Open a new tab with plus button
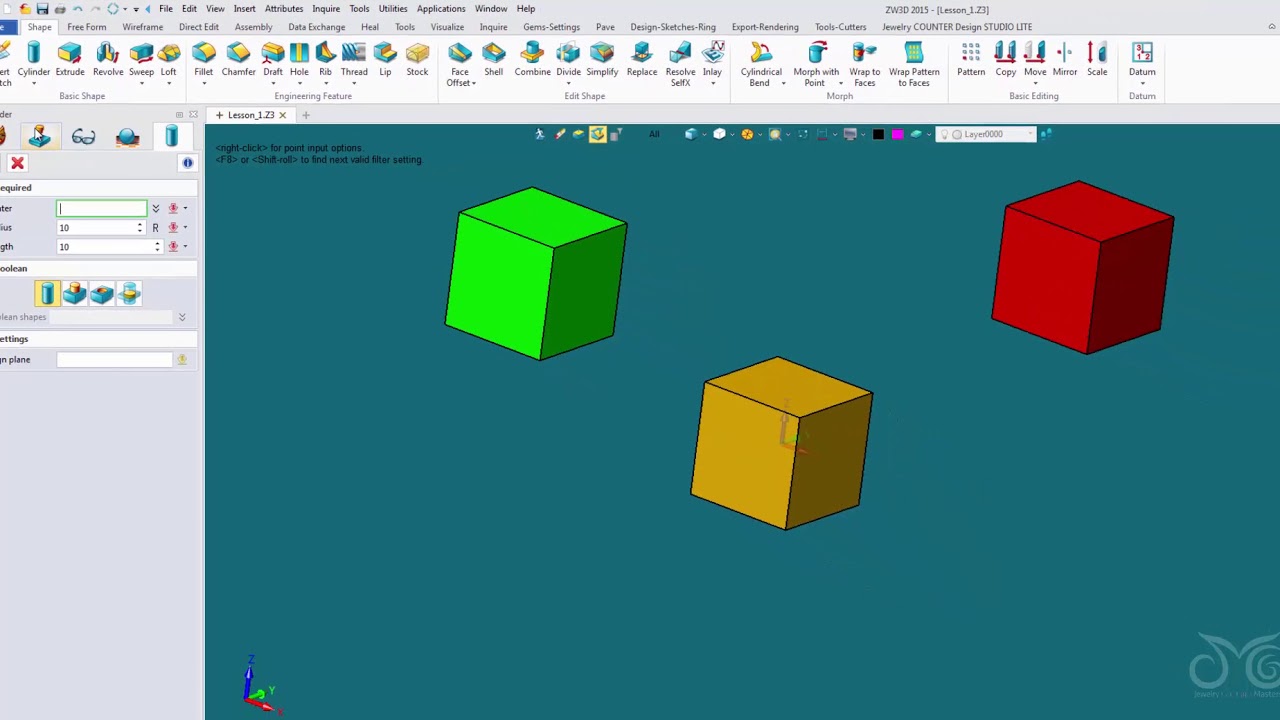This screenshot has width=1280, height=720. (x=306, y=115)
